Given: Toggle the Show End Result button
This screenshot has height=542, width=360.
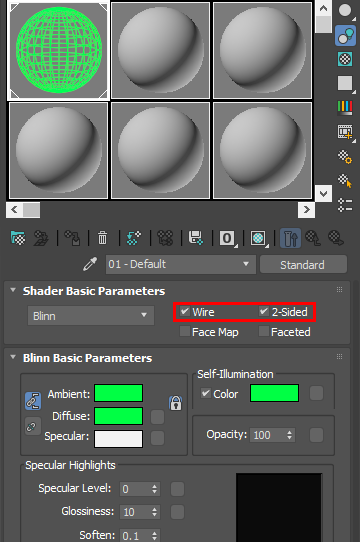Looking at the screenshot, I should [290, 238].
